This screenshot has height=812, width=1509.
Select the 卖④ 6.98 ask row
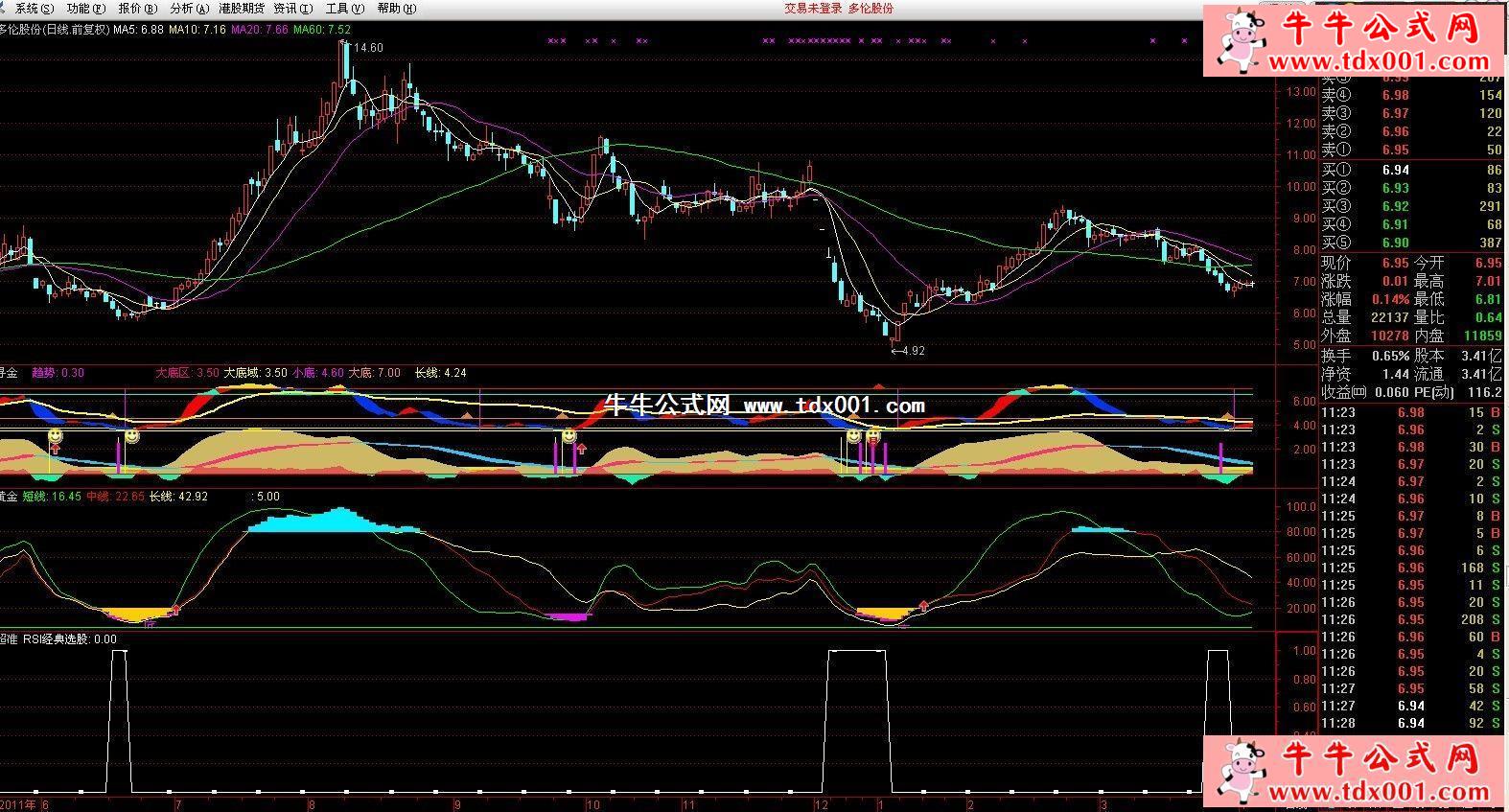click(1412, 95)
